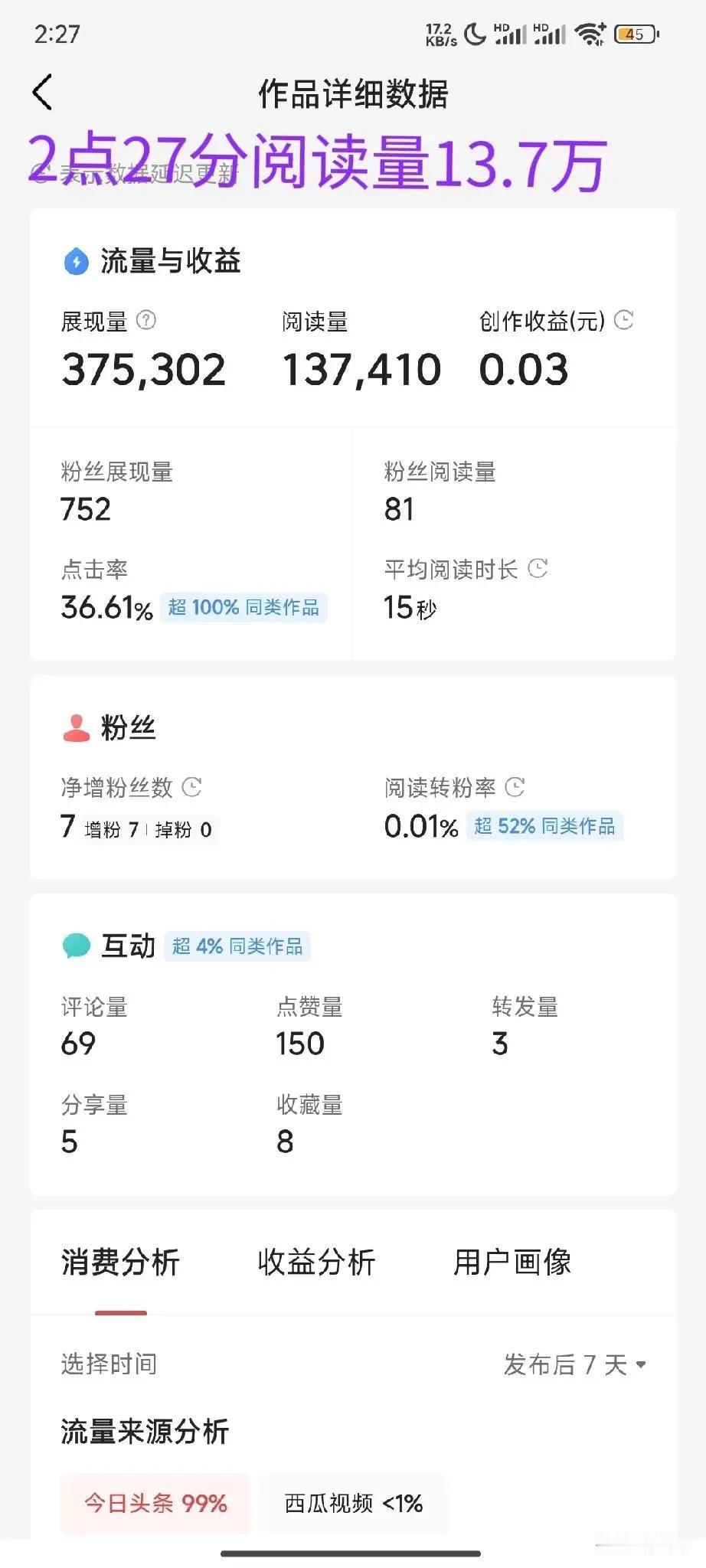Open the 发布后 7 天 time dropdown

[575, 1364]
